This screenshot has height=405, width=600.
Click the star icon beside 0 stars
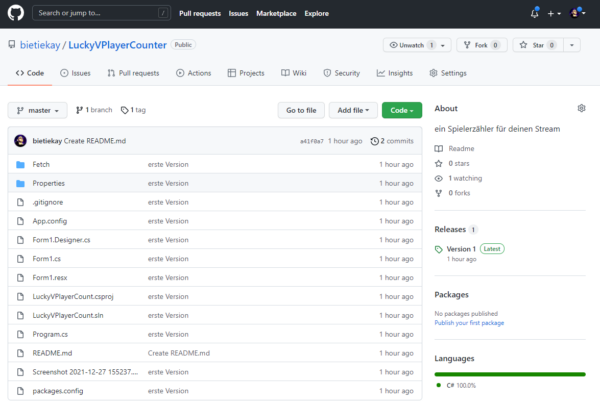(x=439, y=163)
